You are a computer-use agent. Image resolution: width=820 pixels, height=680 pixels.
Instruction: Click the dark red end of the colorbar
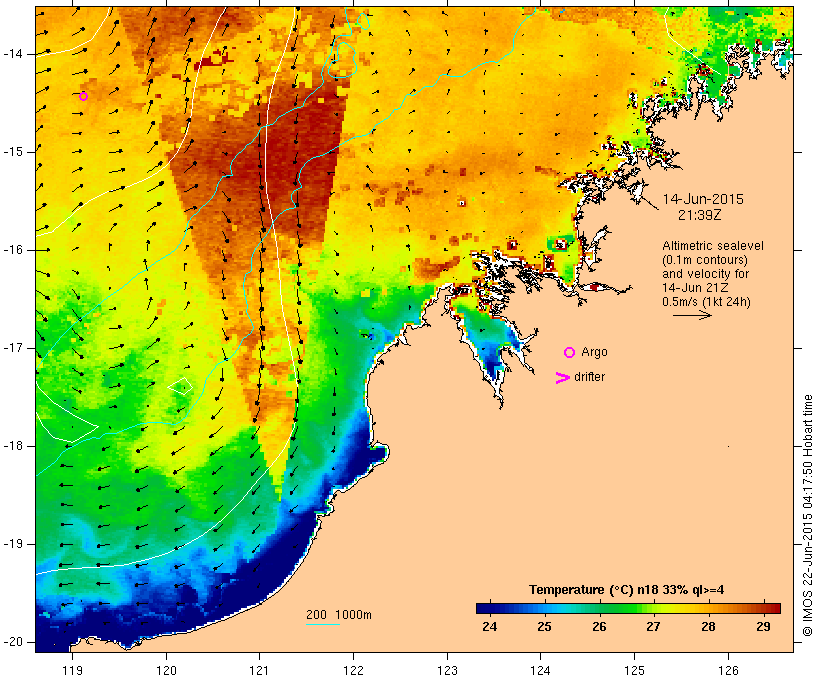(x=776, y=608)
